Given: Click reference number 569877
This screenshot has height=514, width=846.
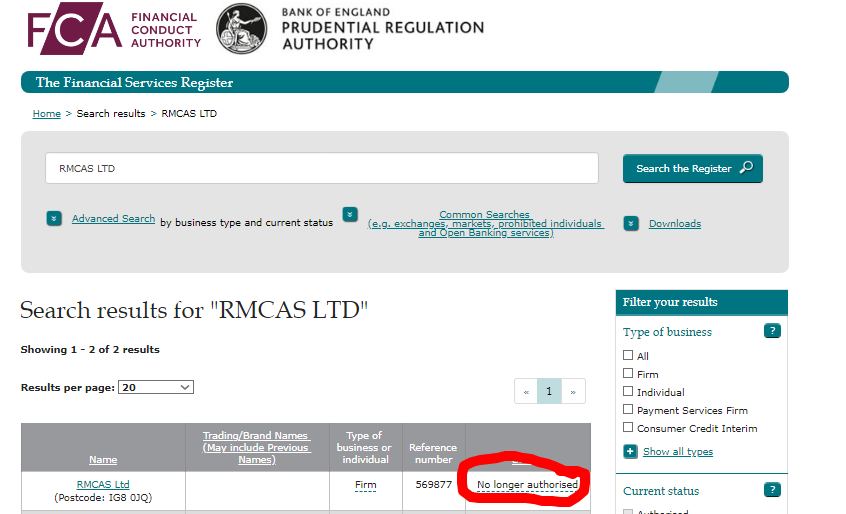Looking at the screenshot, I should 434,484.
